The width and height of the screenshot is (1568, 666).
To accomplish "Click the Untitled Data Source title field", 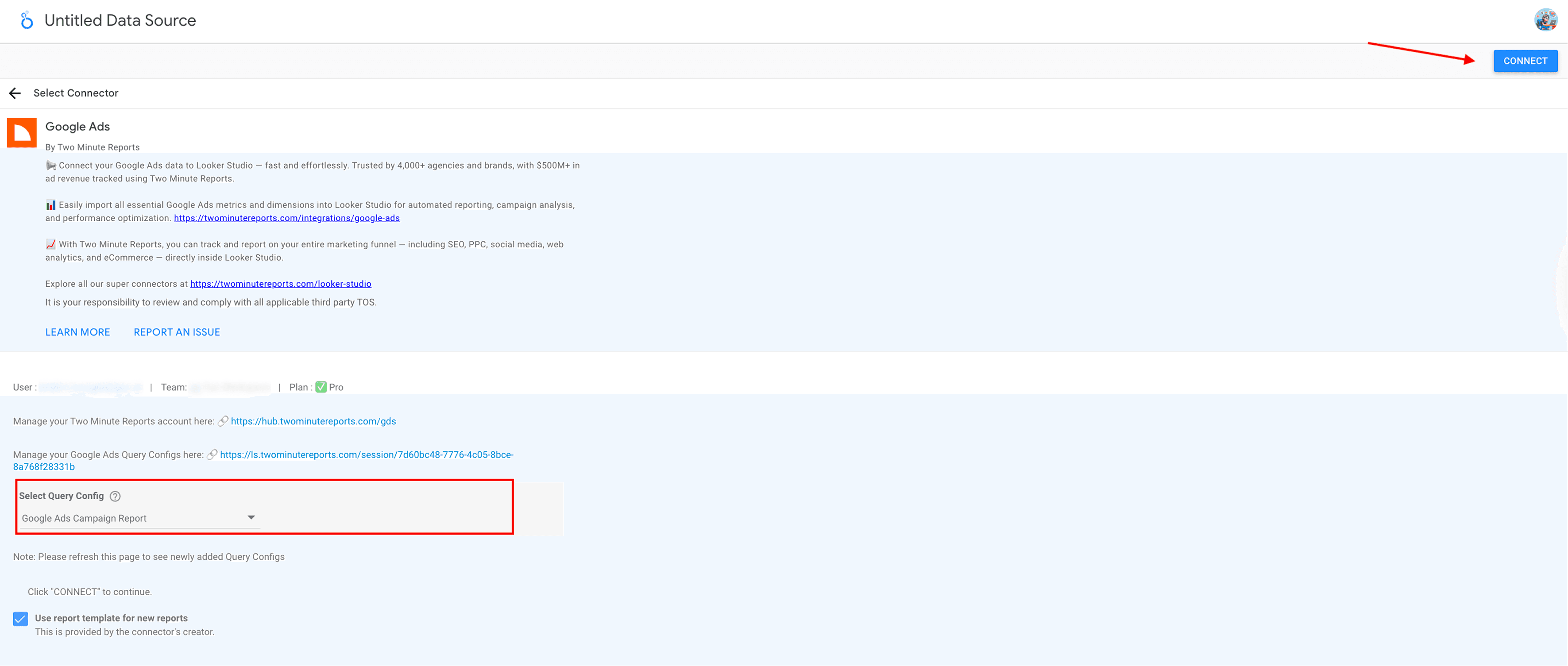I will 120,21.
